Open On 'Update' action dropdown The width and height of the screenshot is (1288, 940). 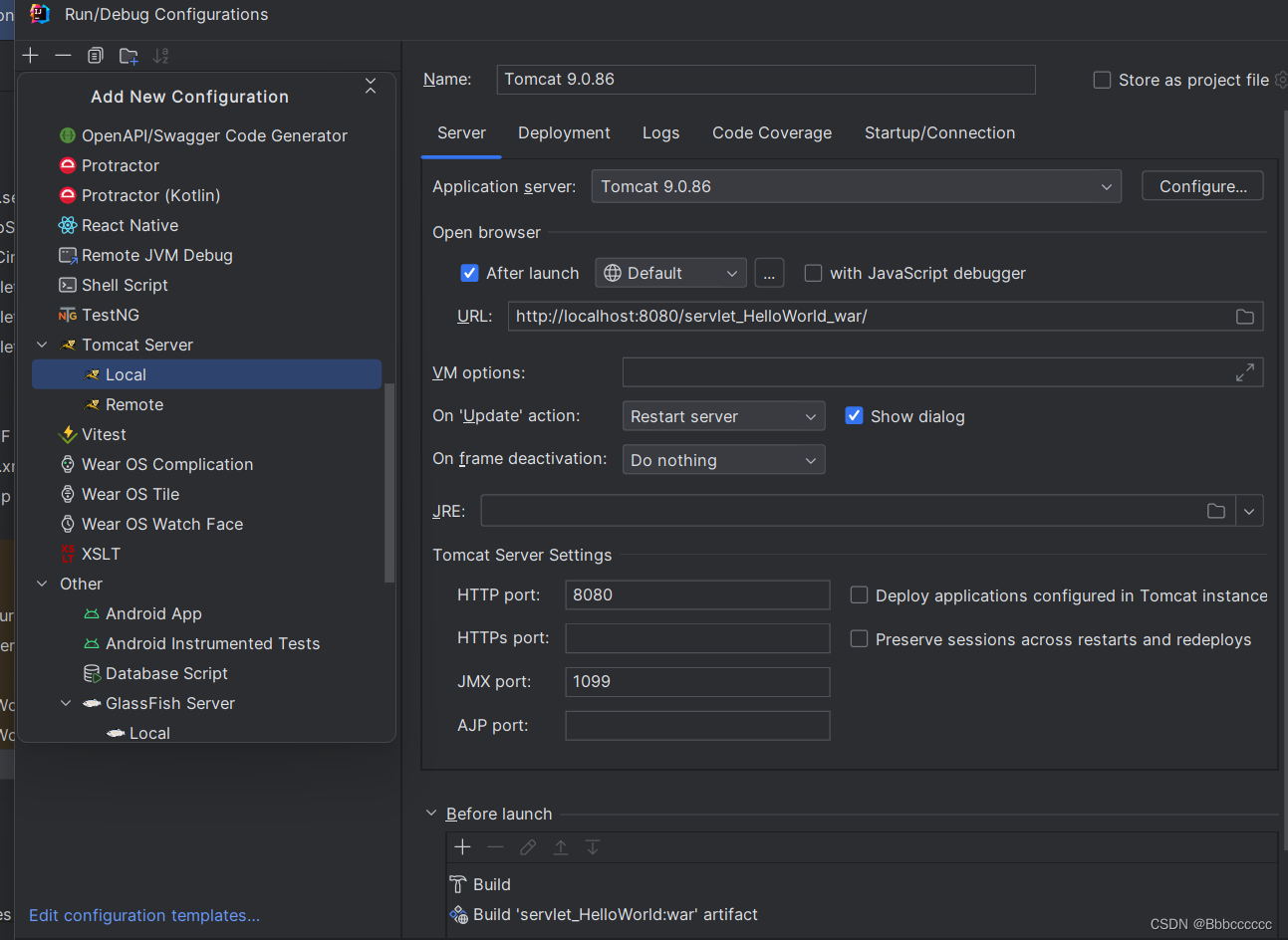pos(723,416)
